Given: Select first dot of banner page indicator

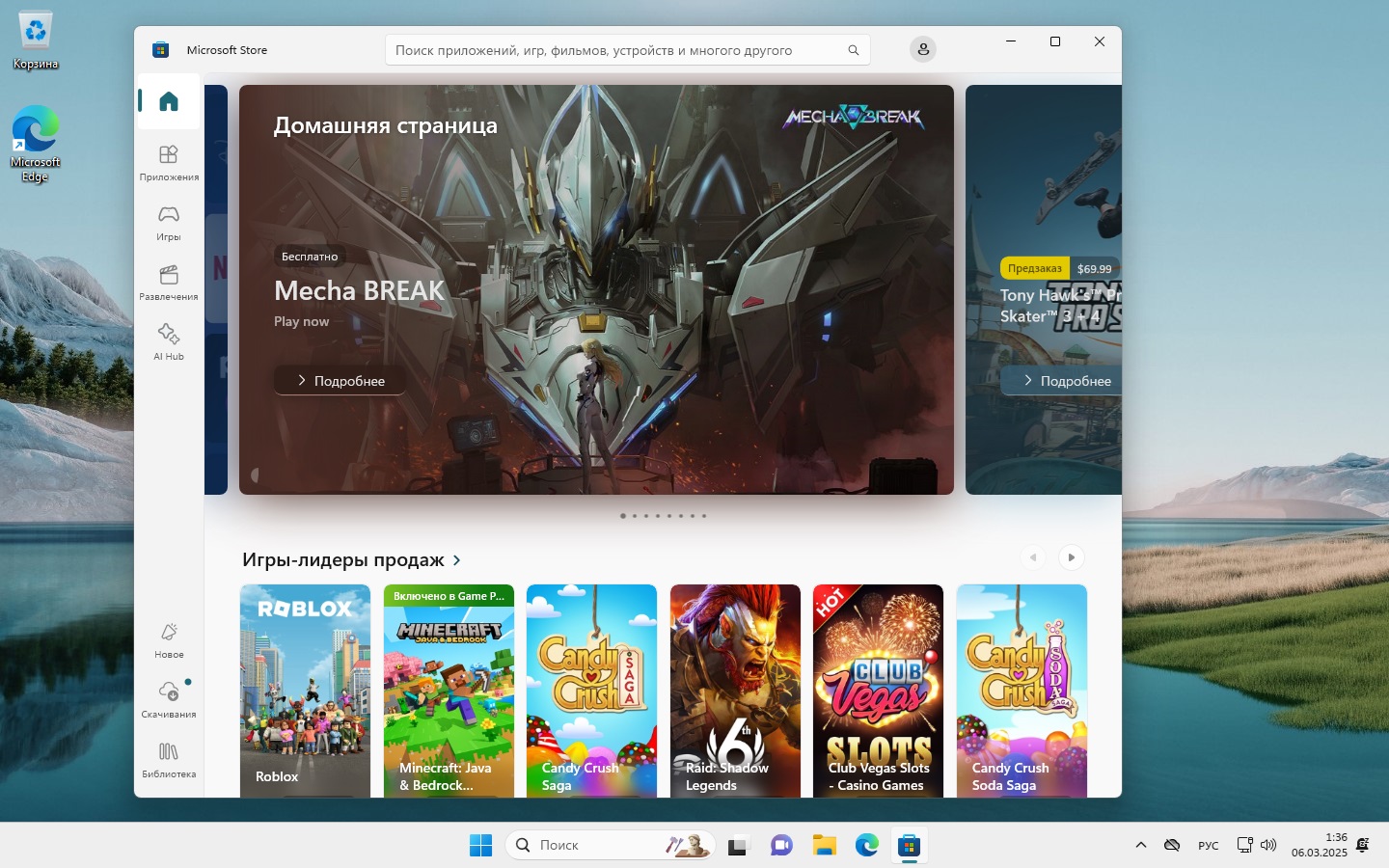Looking at the screenshot, I should point(623,516).
